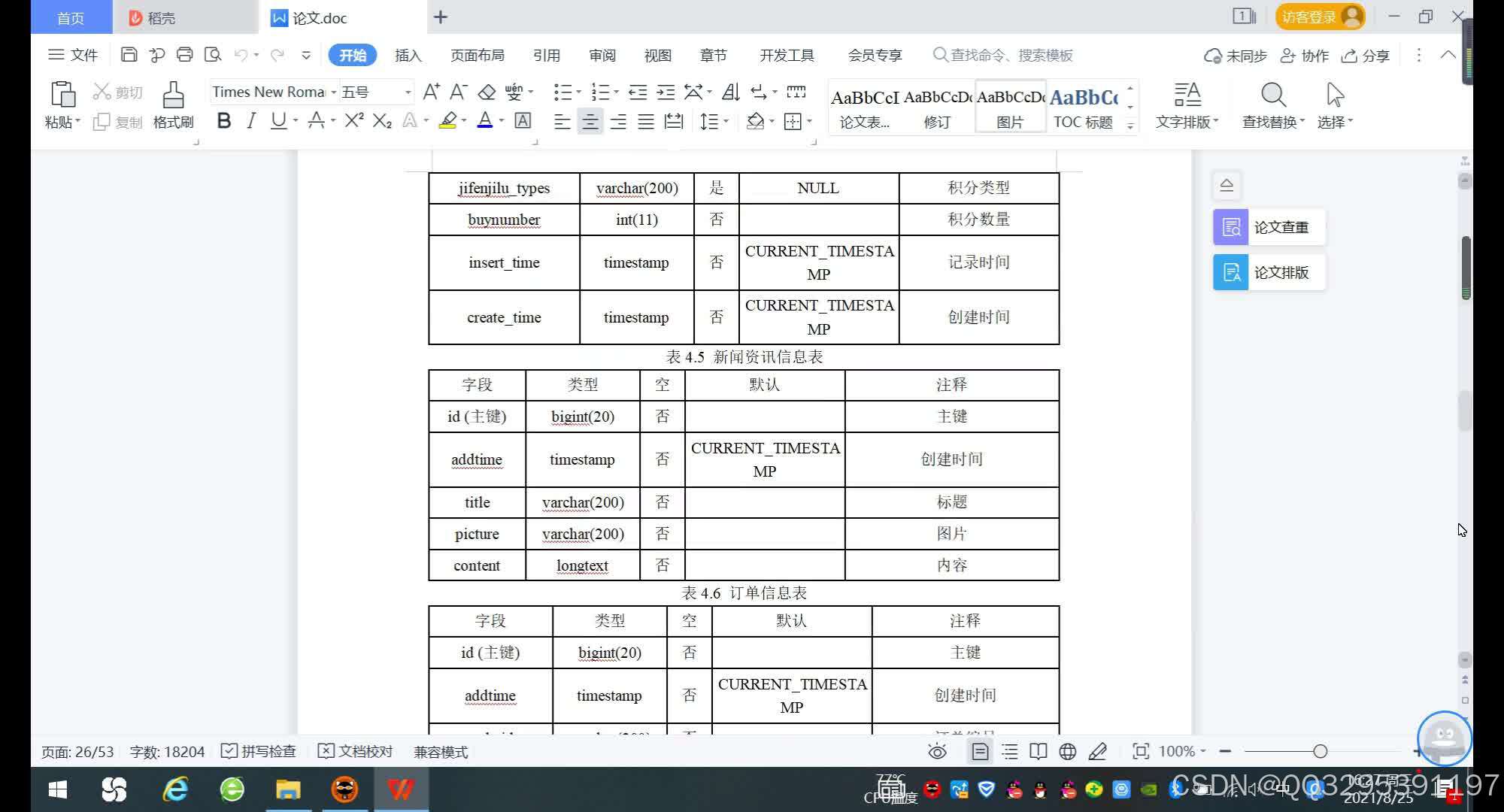Click the 论文排版 button

pyautogui.click(x=1282, y=272)
